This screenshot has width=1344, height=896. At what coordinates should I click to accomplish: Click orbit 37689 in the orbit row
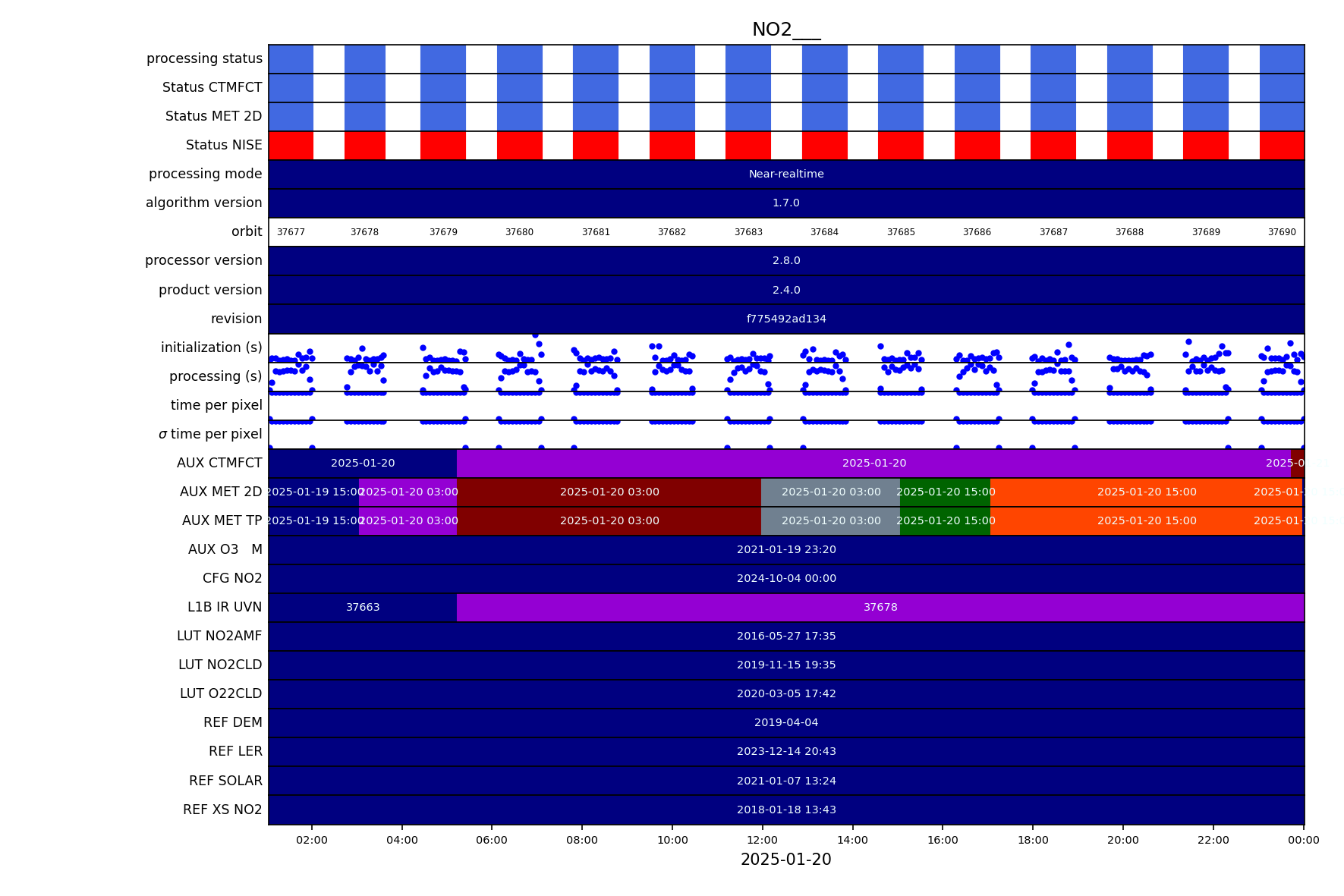[x=1205, y=232]
